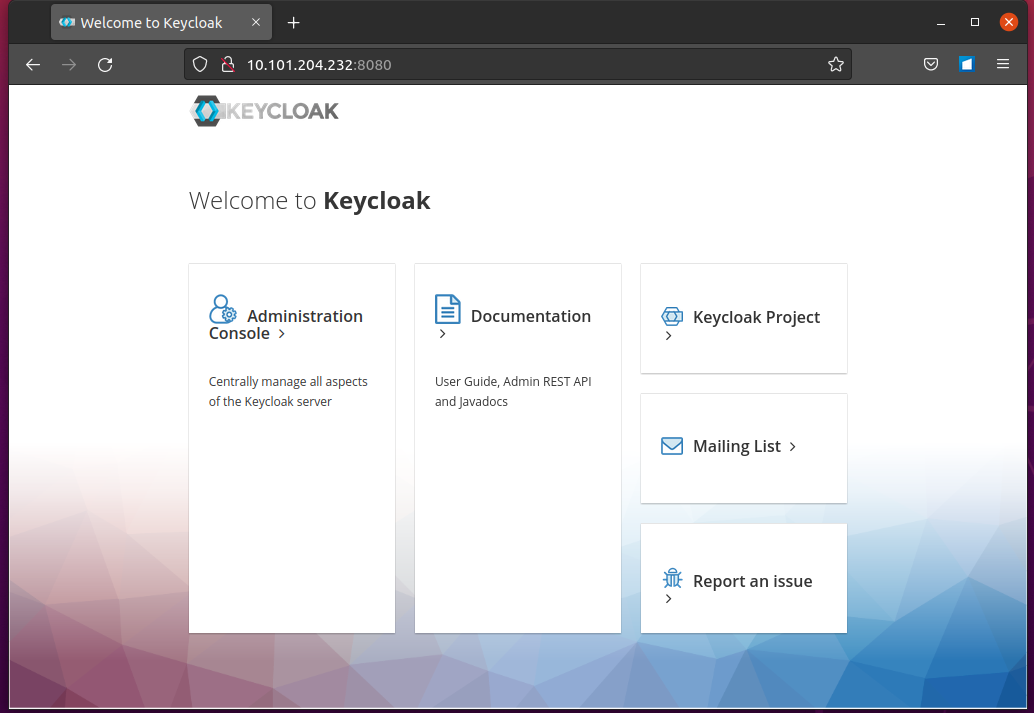
Task: Click the Report an issue bug icon
Action: pos(672,579)
